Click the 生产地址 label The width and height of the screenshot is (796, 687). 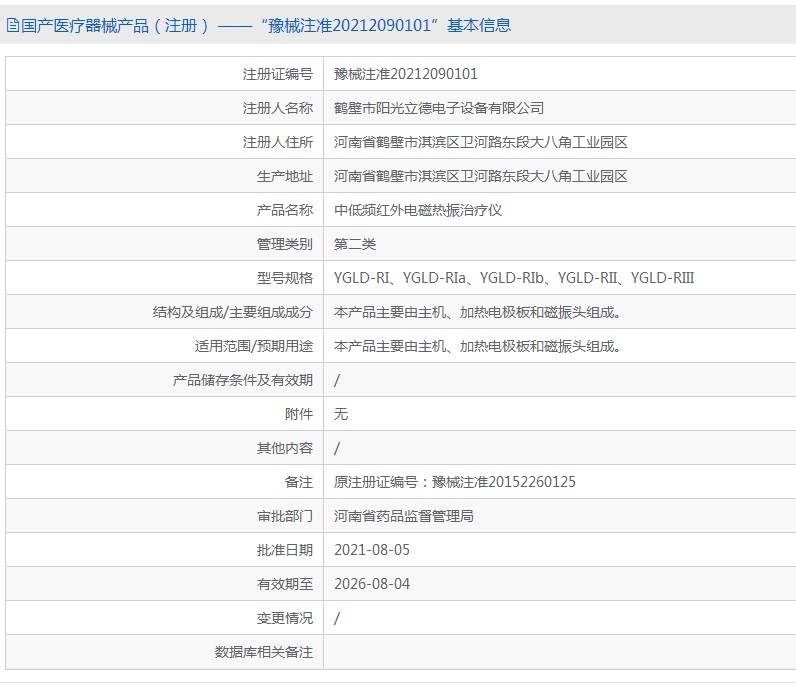tap(285, 176)
